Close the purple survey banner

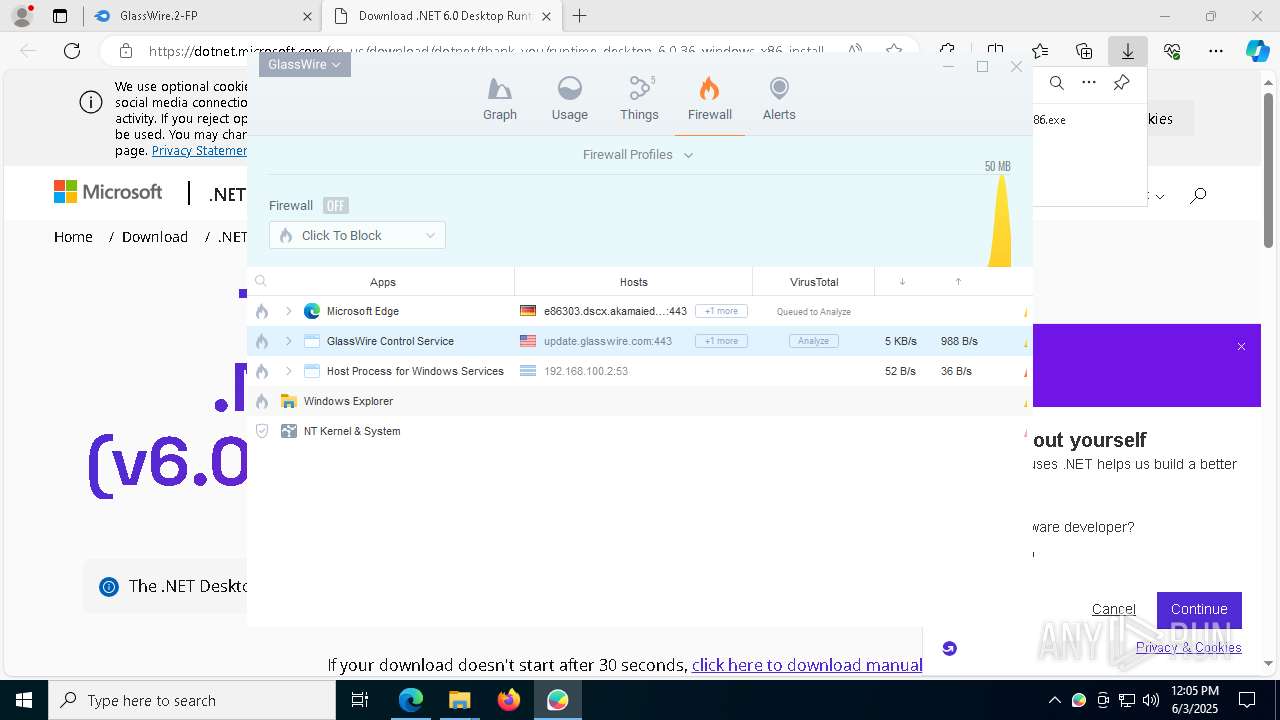click(1241, 347)
